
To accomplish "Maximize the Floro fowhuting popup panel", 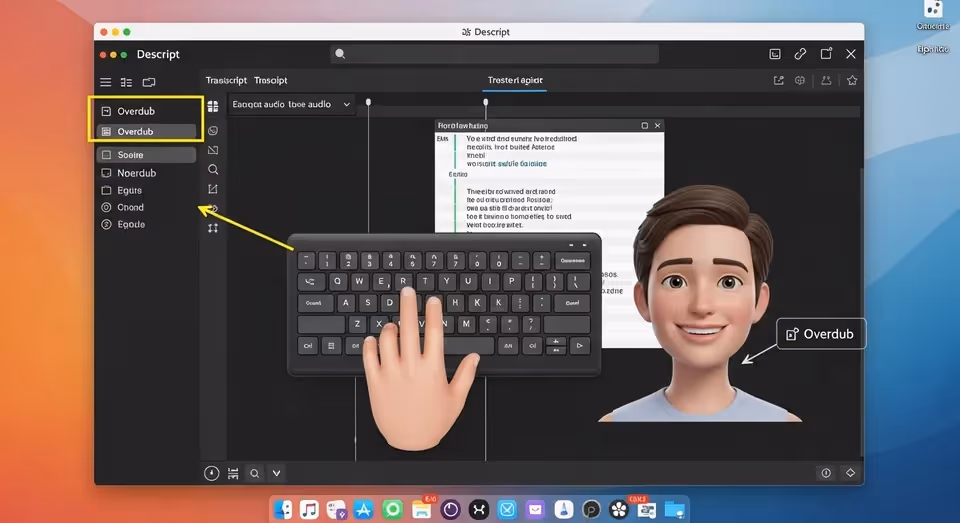I will tap(645, 126).
